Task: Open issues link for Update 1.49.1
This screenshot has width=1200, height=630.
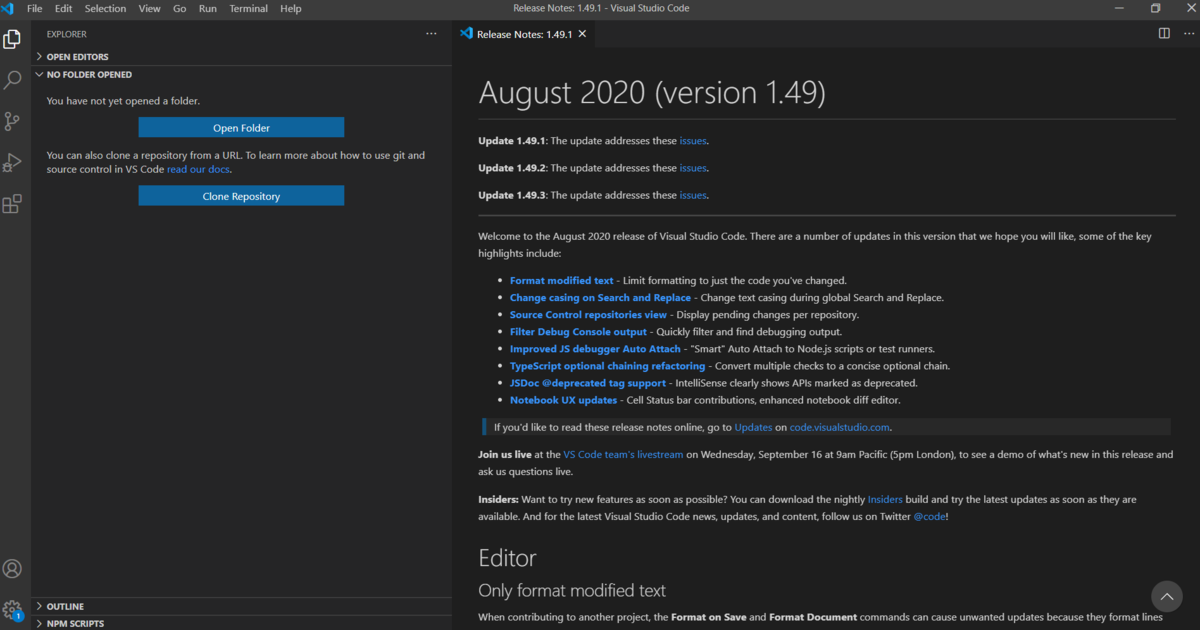Action: click(693, 141)
